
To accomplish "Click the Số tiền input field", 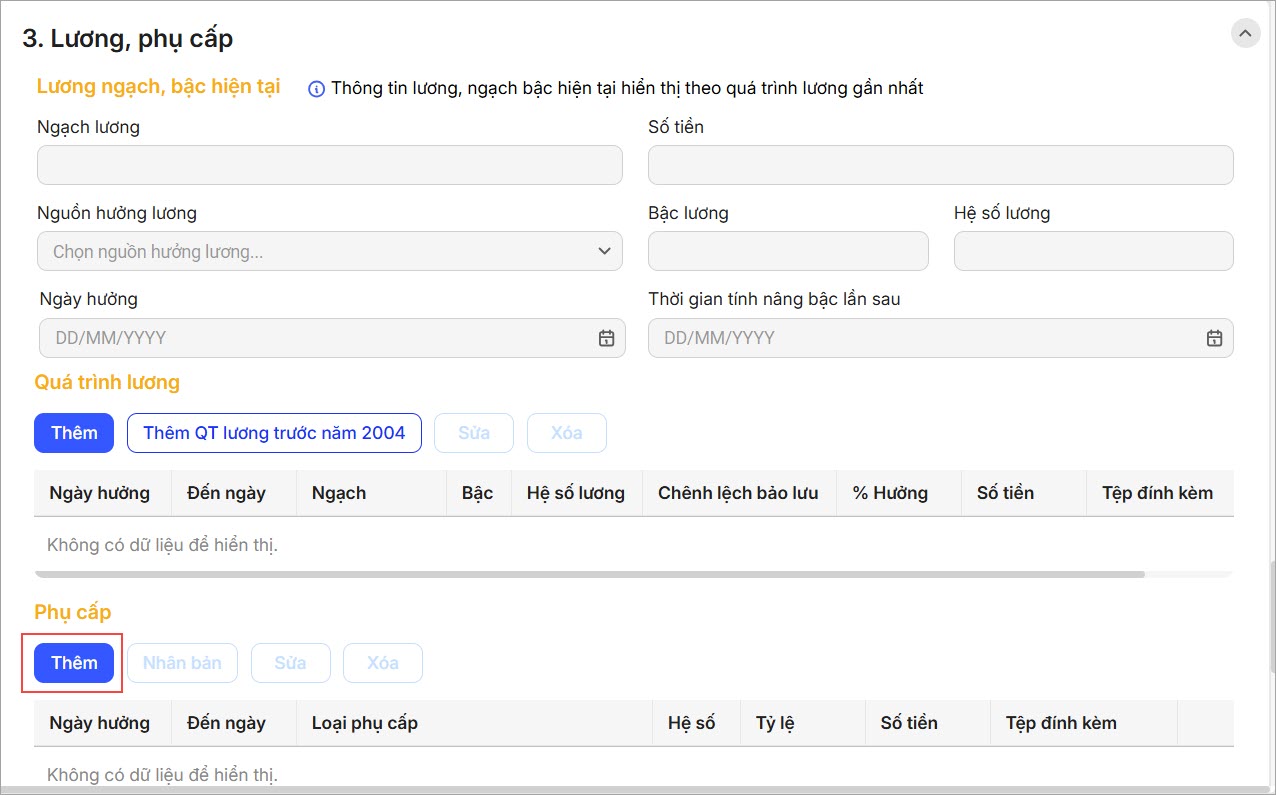I will click(940, 165).
